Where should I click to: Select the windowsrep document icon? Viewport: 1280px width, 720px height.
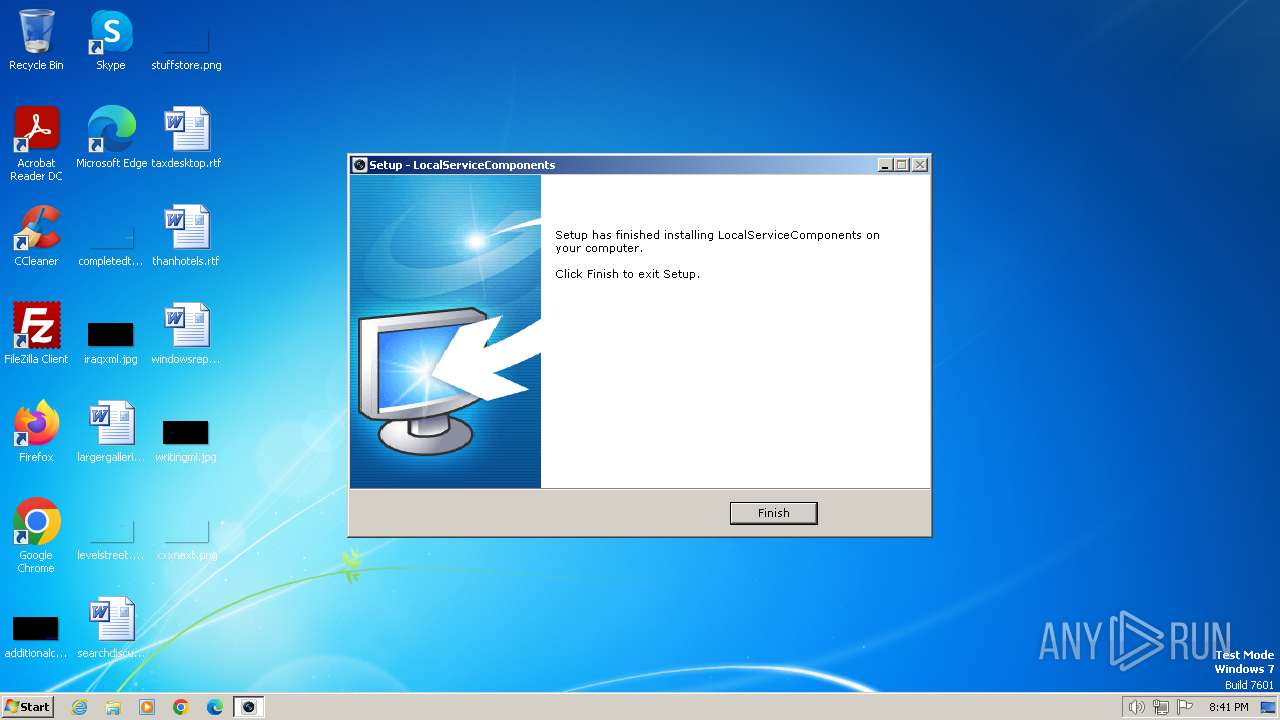tap(186, 333)
